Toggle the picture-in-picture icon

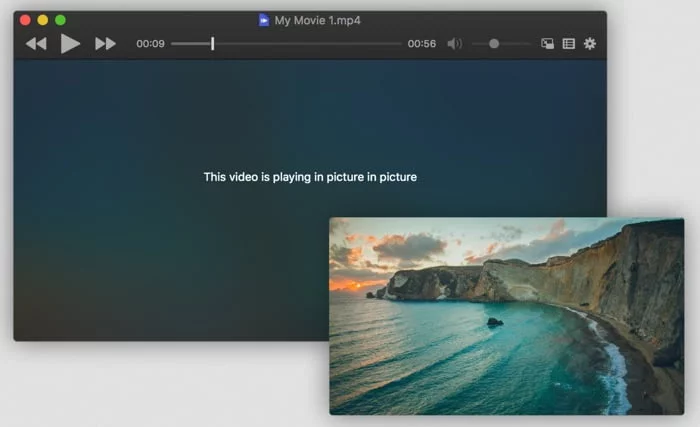(547, 44)
